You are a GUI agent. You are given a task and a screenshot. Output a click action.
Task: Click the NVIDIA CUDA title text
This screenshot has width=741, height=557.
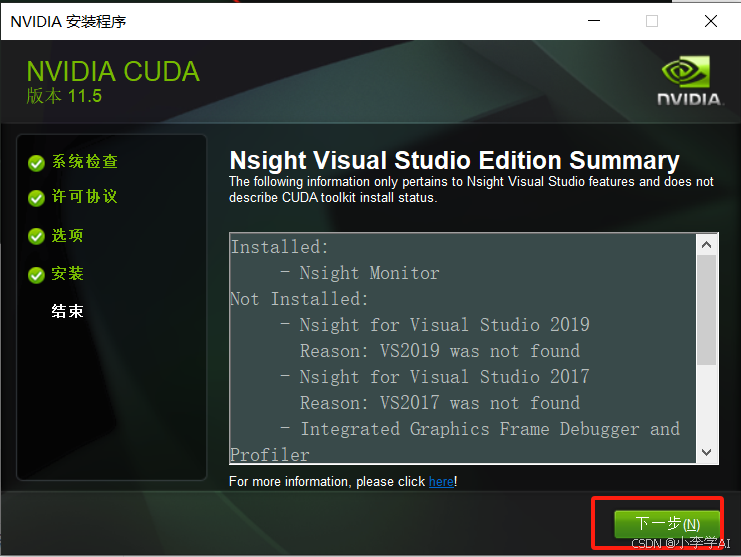coord(113,71)
